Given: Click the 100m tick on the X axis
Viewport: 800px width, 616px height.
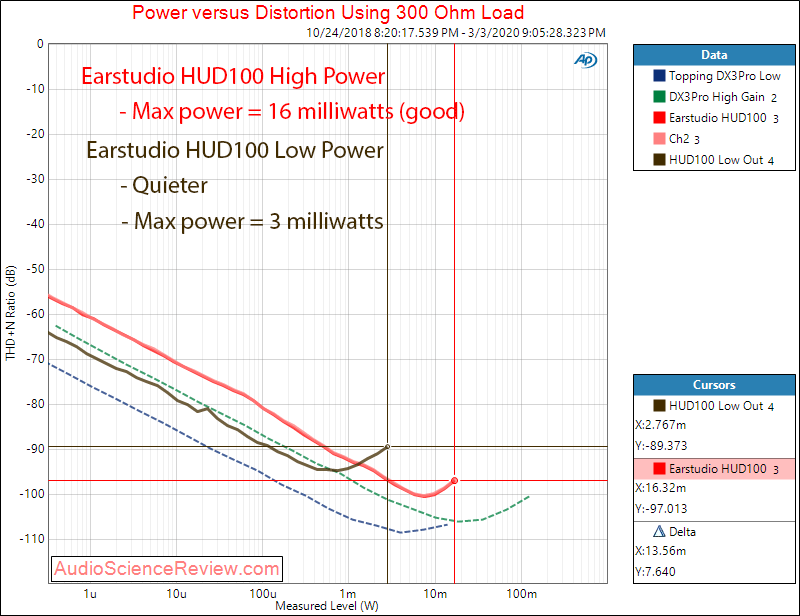Looking at the screenshot, I should pyautogui.click(x=521, y=594).
